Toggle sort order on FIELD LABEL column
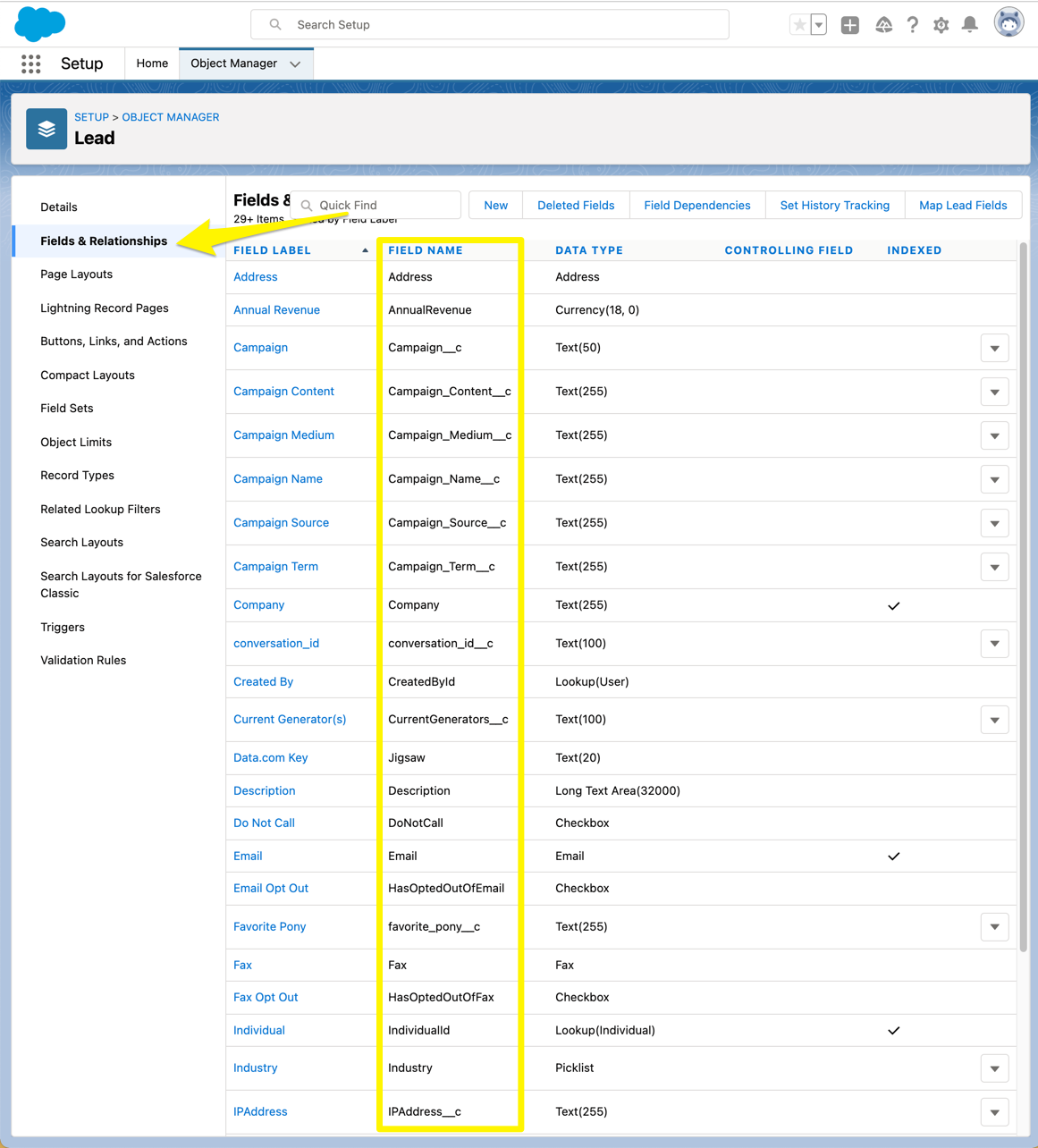Viewport: 1038px width, 1148px height. coord(272,250)
